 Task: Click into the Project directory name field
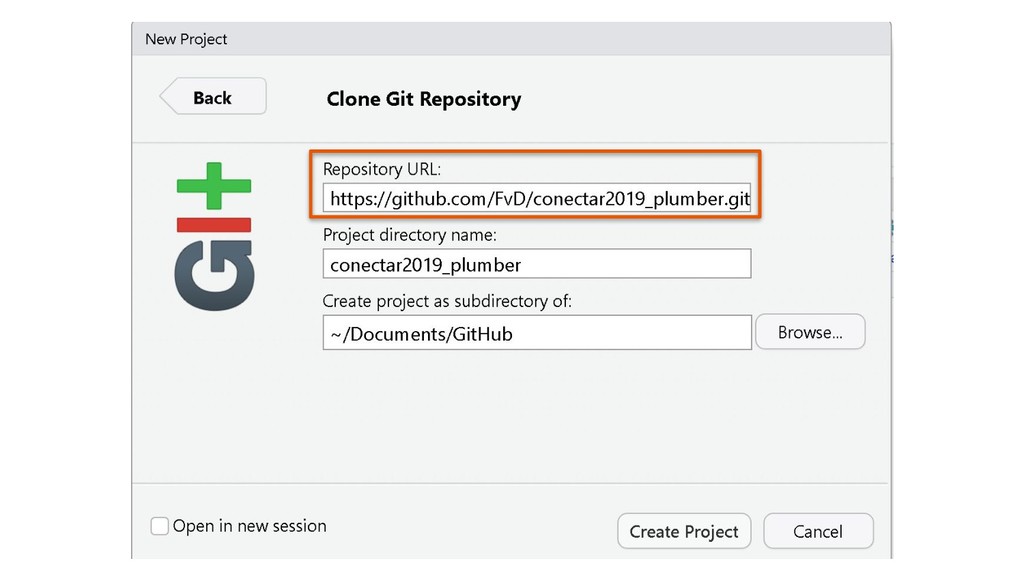pos(537,264)
